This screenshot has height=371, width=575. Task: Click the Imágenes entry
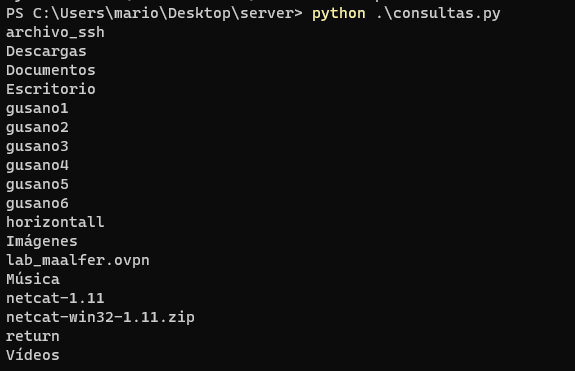pos(42,242)
